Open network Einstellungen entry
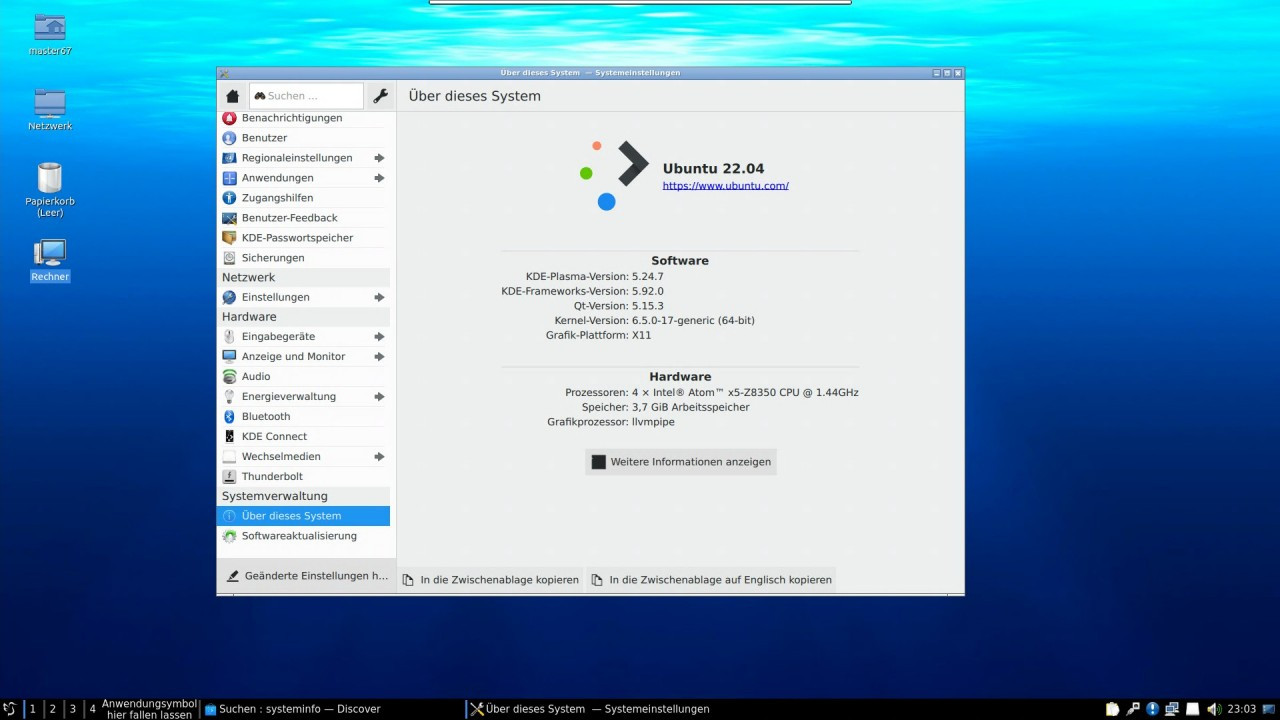This screenshot has width=1280, height=720. pos(303,297)
